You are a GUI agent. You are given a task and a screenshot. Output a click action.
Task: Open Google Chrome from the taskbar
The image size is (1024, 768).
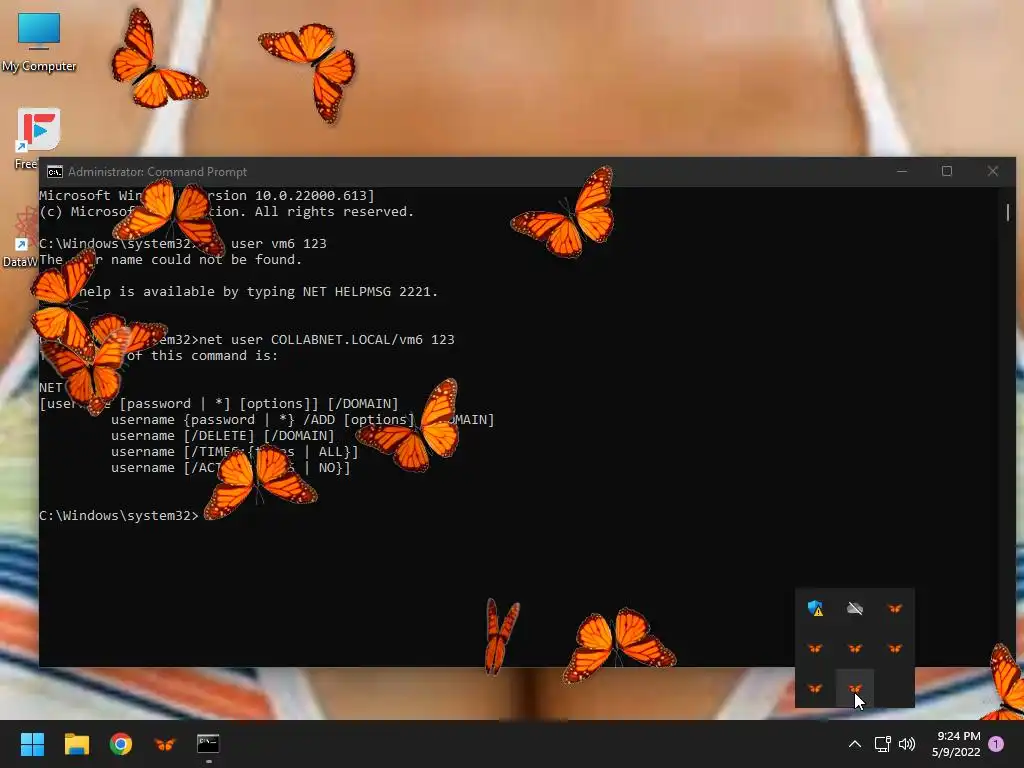tap(121, 744)
